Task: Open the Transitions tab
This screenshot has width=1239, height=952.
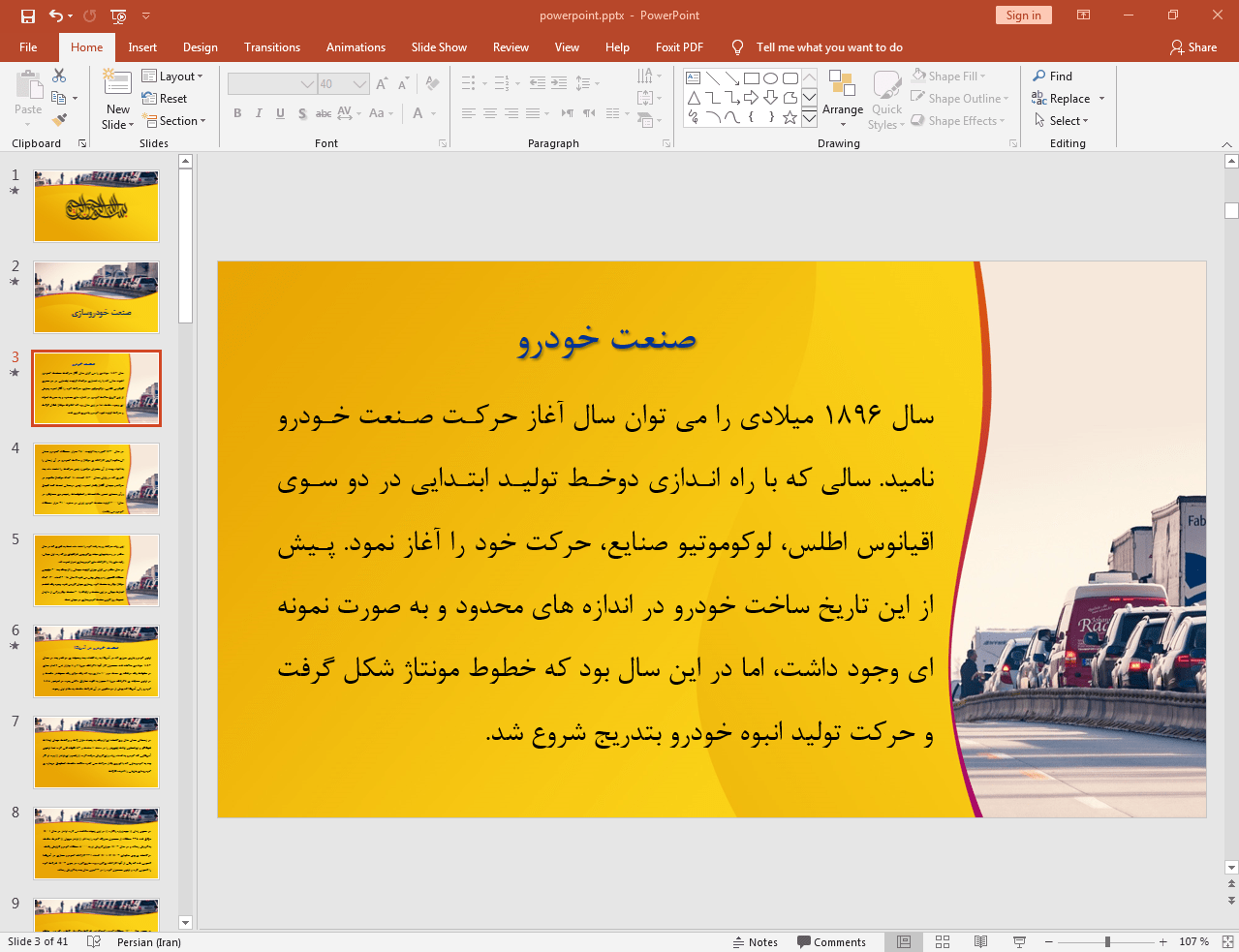Action: (x=272, y=46)
